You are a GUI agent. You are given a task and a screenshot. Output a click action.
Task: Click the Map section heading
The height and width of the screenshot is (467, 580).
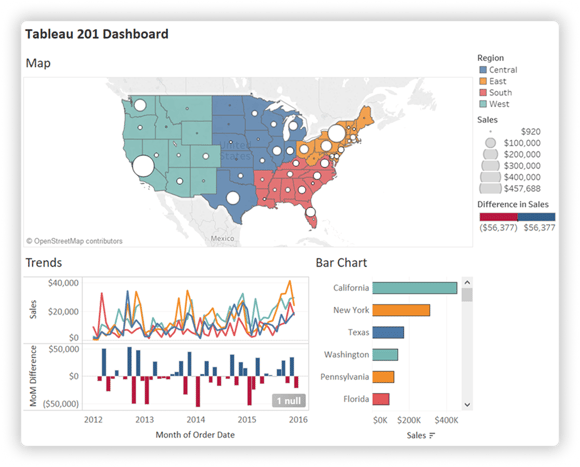pos(38,63)
